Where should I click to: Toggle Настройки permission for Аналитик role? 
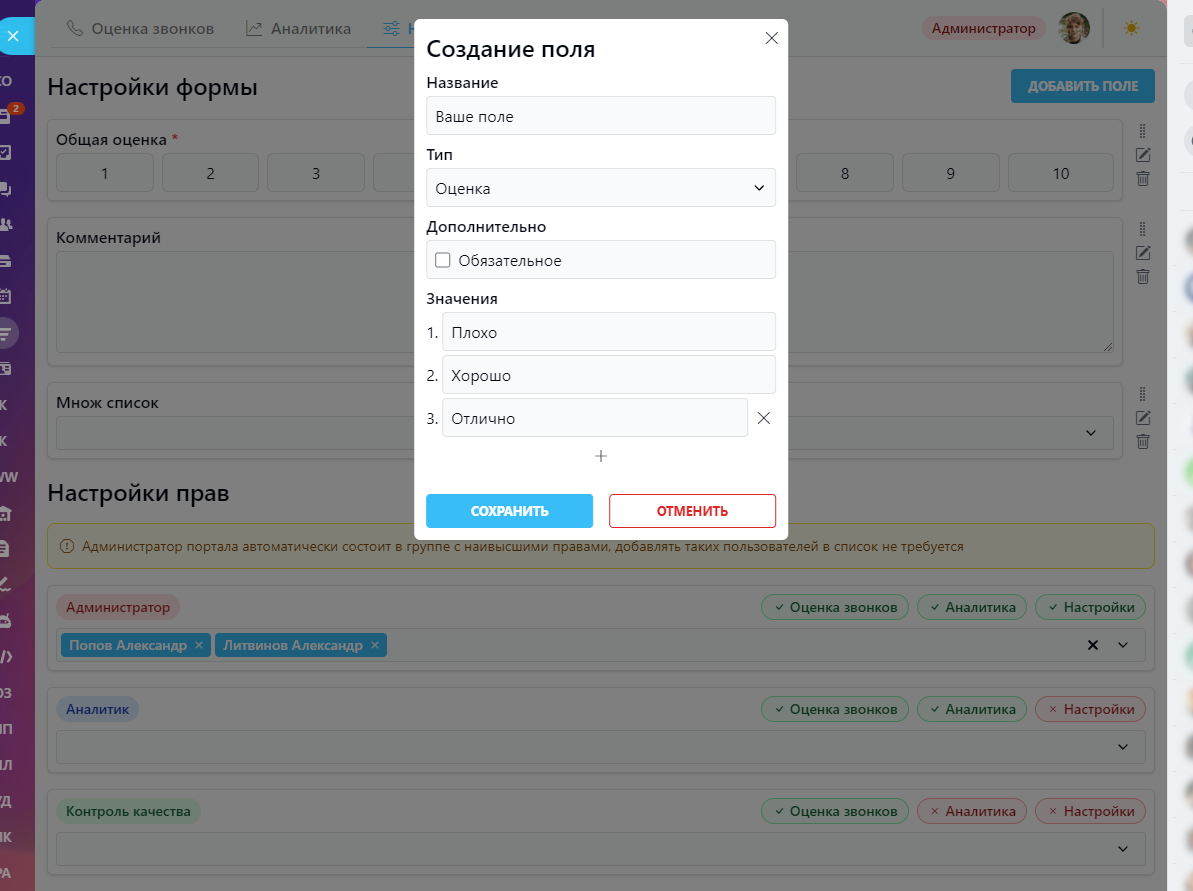(x=1090, y=709)
